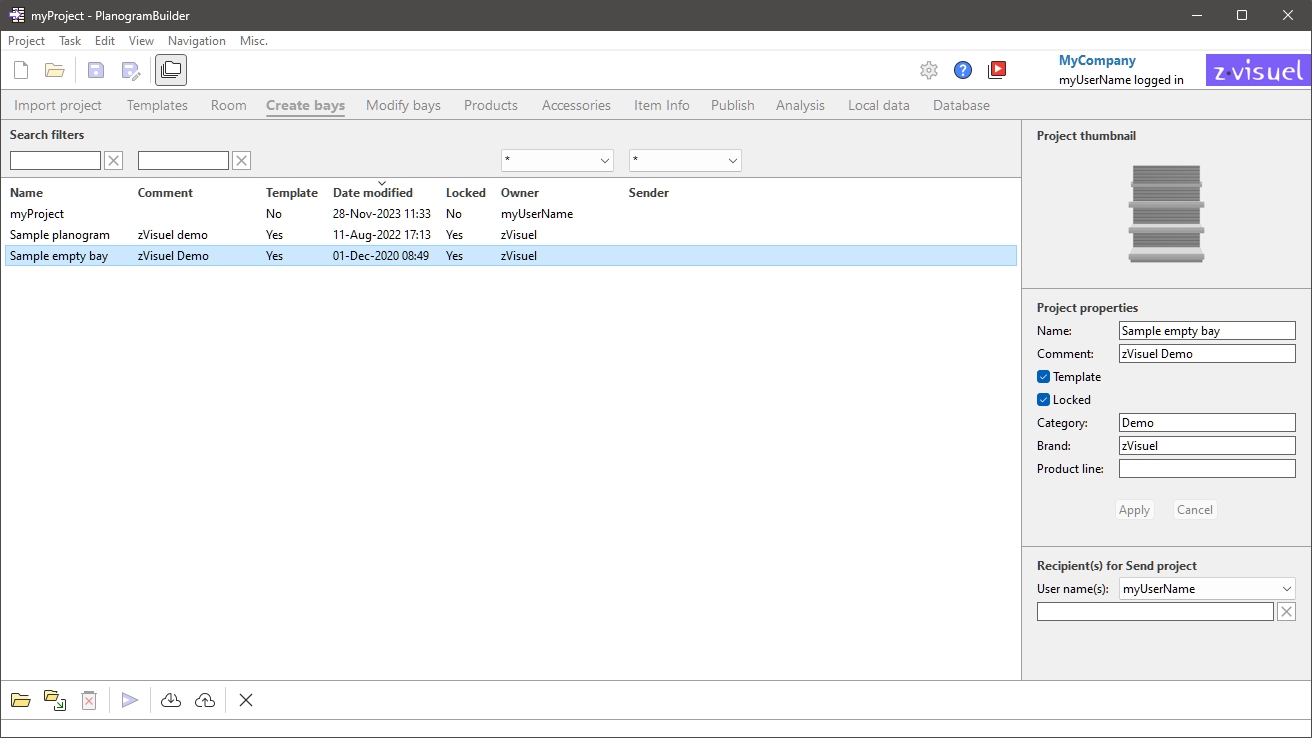Click the cloud download icon
The height and width of the screenshot is (738, 1312).
point(171,700)
